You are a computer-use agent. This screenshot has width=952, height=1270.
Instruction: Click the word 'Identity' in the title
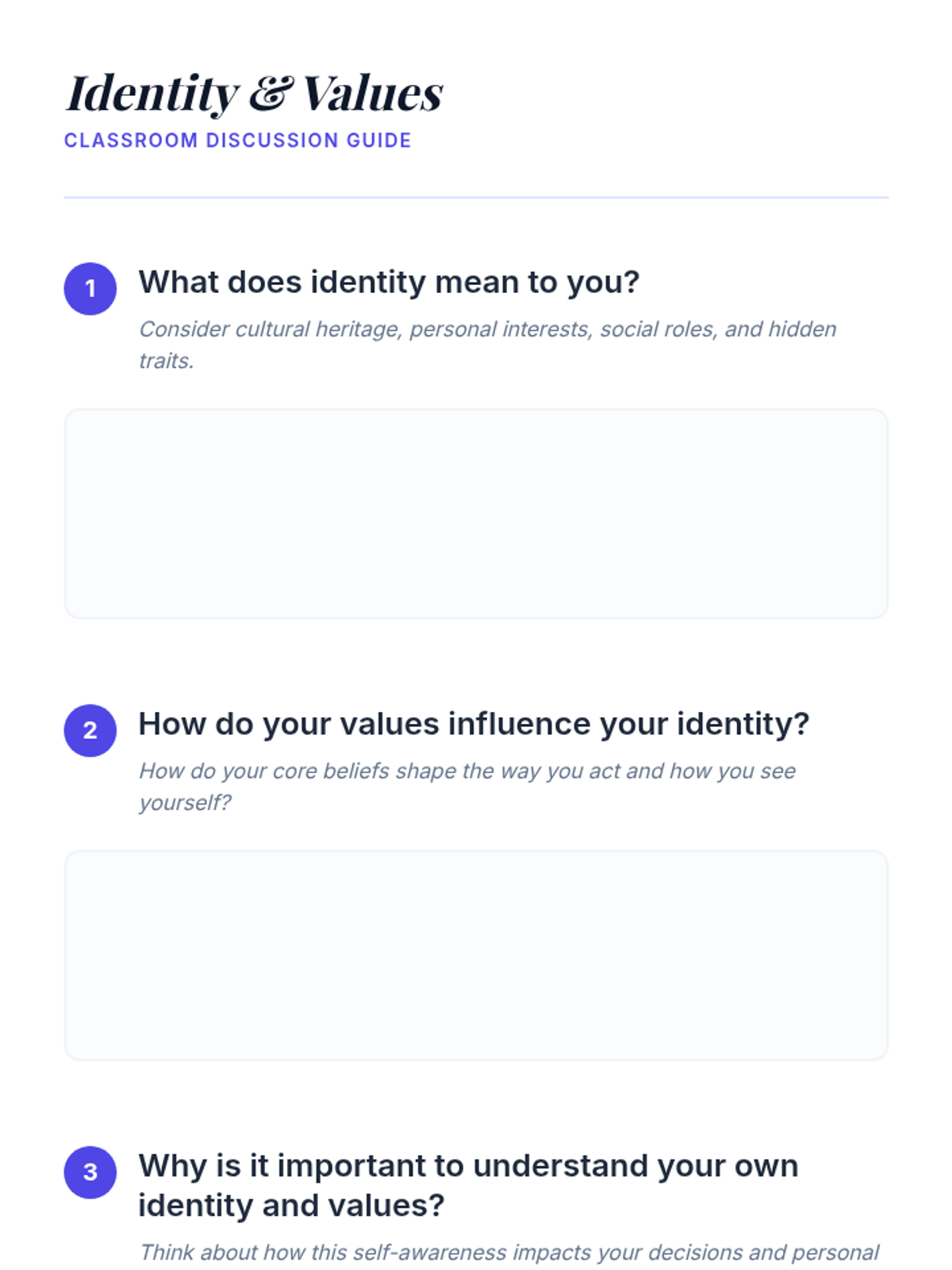(x=152, y=94)
